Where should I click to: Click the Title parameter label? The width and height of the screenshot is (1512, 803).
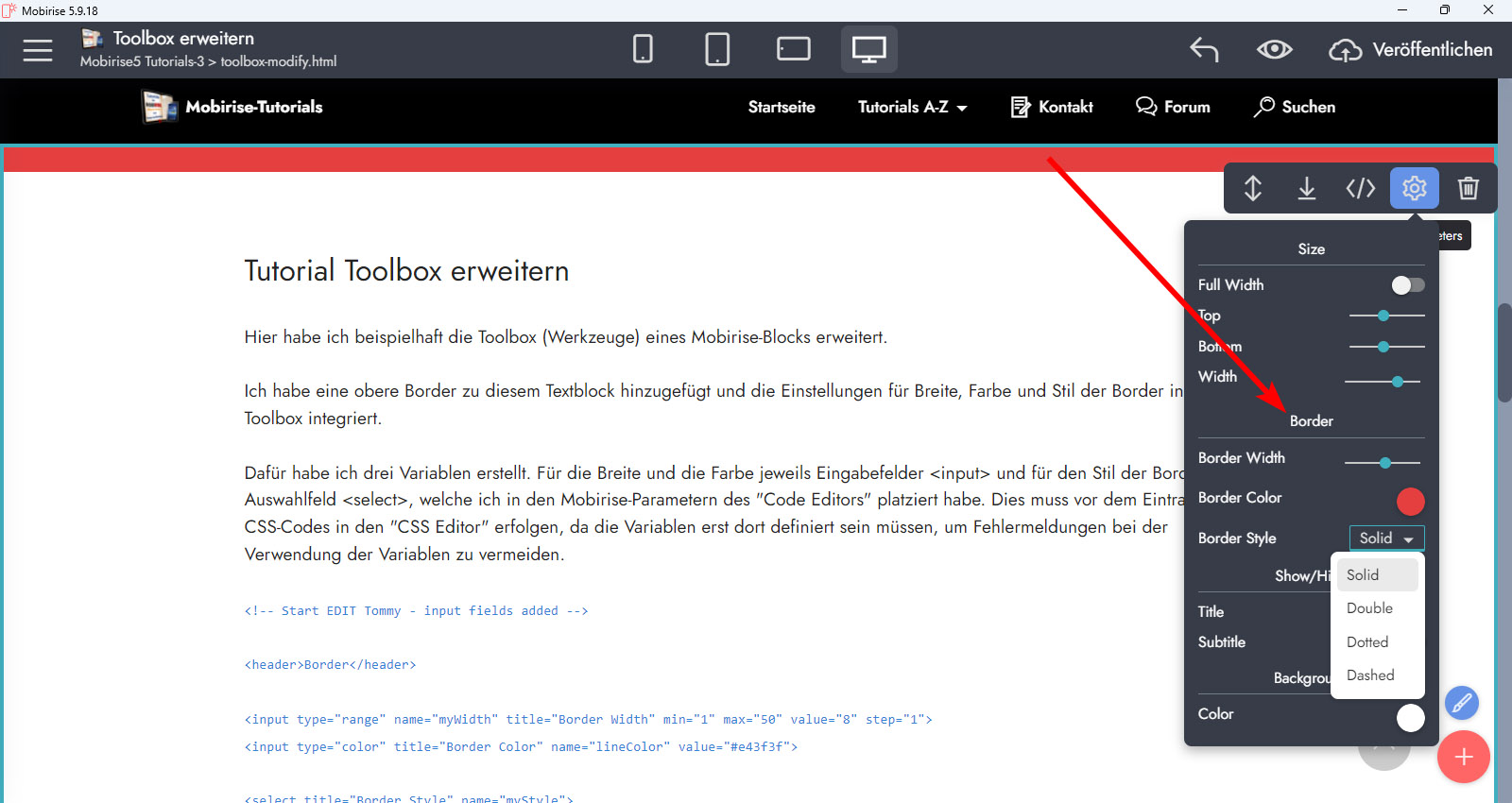pyautogui.click(x=1211, y=612)
